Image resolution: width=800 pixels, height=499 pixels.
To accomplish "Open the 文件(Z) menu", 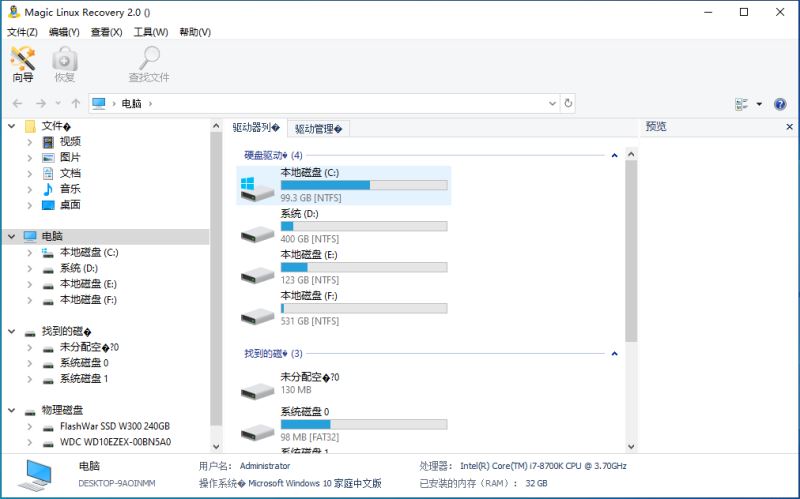I will [x=22, y=32].
